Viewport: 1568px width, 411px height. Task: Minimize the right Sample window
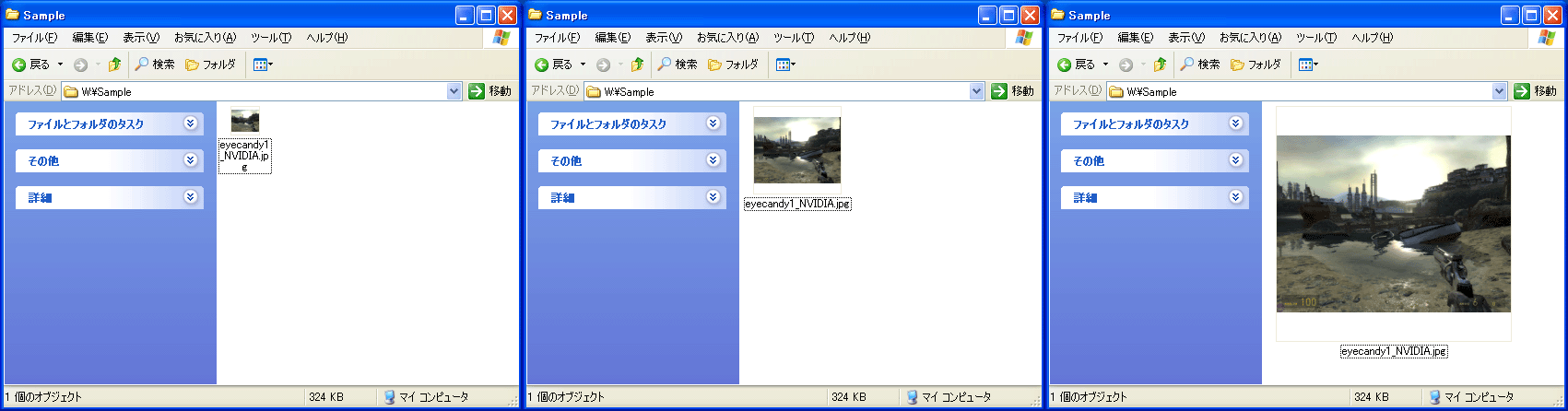[1511, 15]
